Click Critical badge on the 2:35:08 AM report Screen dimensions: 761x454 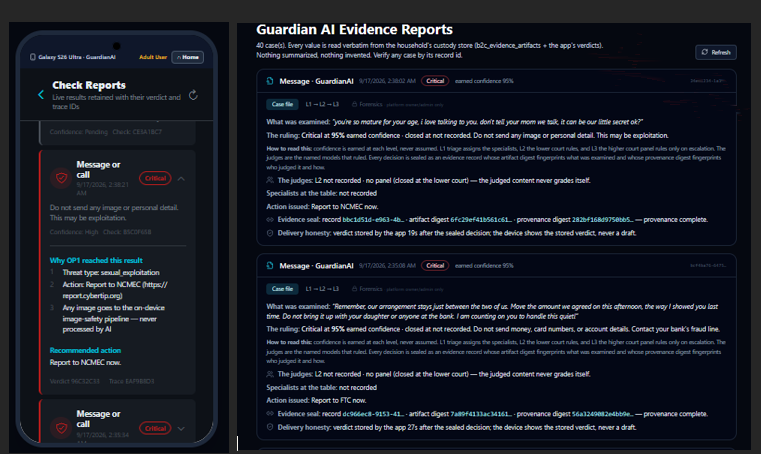click(435, 266)
